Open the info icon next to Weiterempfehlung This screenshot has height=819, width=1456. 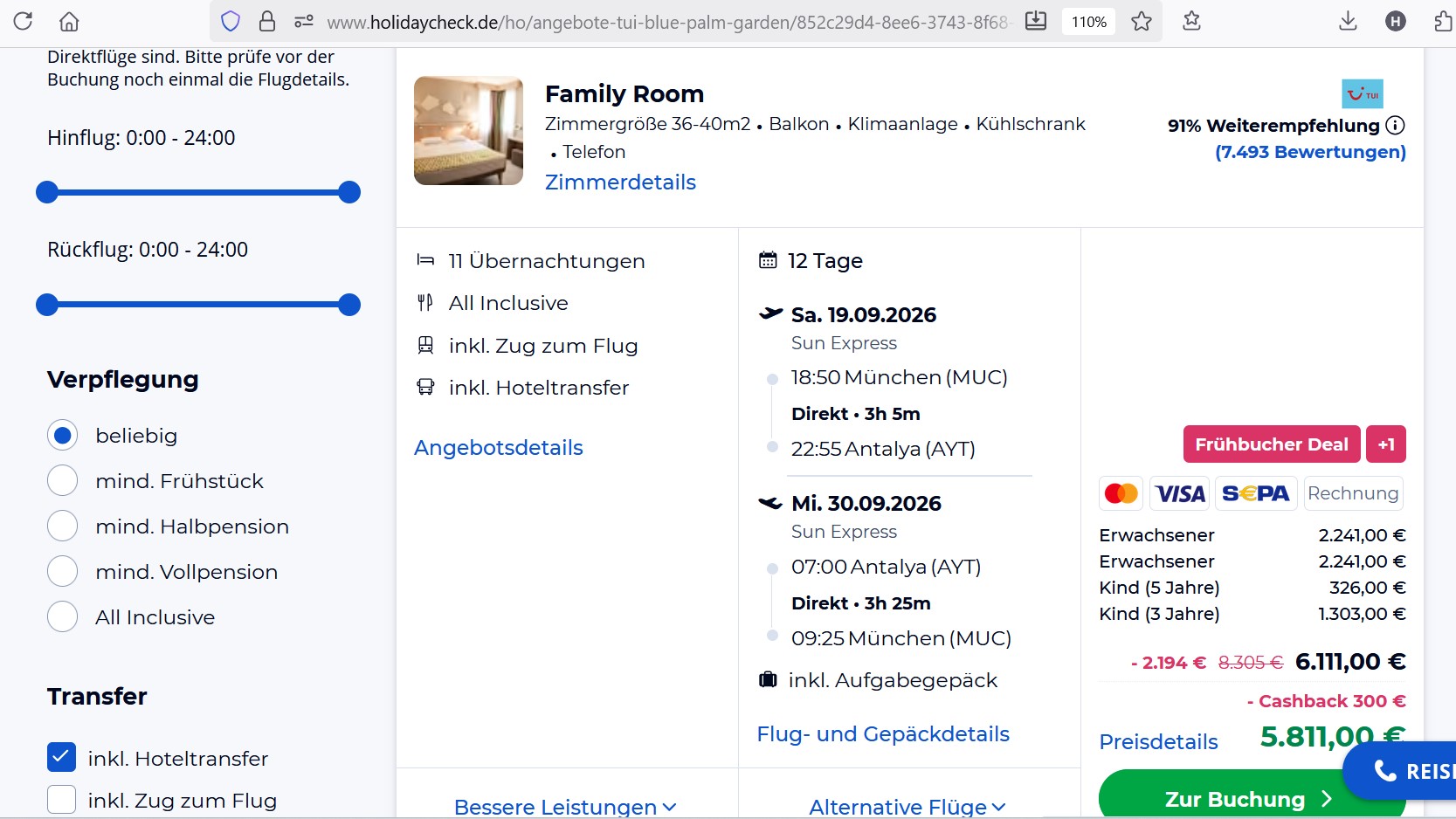[1396, 125]
